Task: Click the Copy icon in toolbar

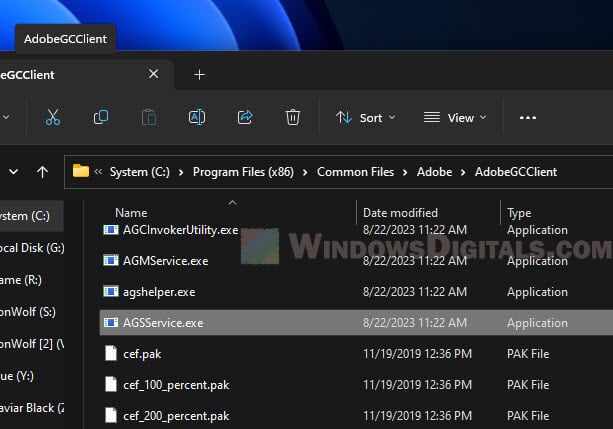Action: [101, 117]
